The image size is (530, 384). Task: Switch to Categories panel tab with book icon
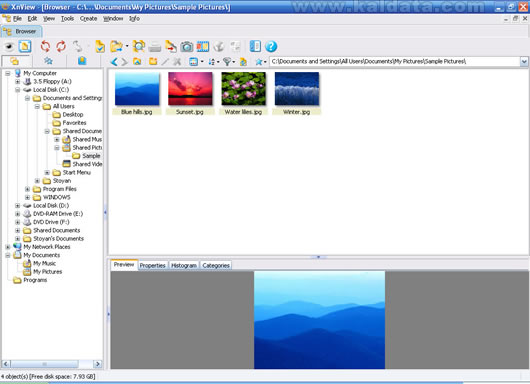pyautogui.click(x=82, y=61)
